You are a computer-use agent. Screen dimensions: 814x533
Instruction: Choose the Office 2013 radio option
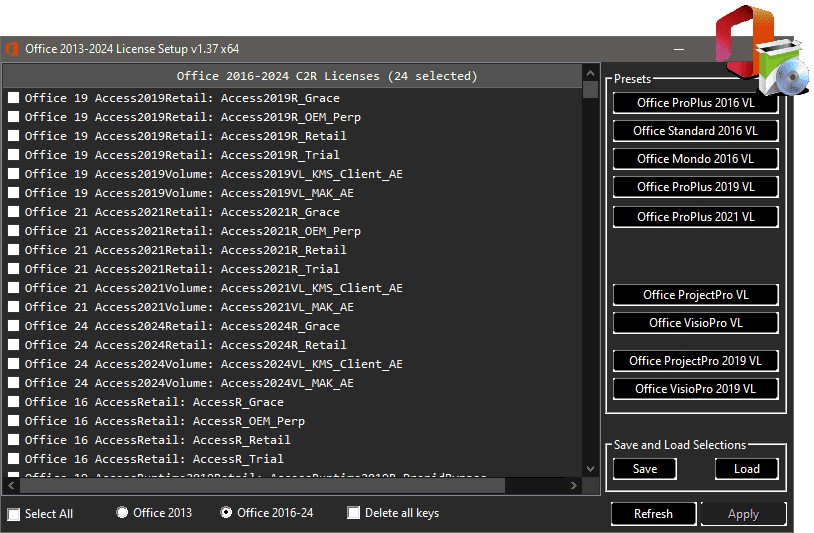tap(122, 513)
